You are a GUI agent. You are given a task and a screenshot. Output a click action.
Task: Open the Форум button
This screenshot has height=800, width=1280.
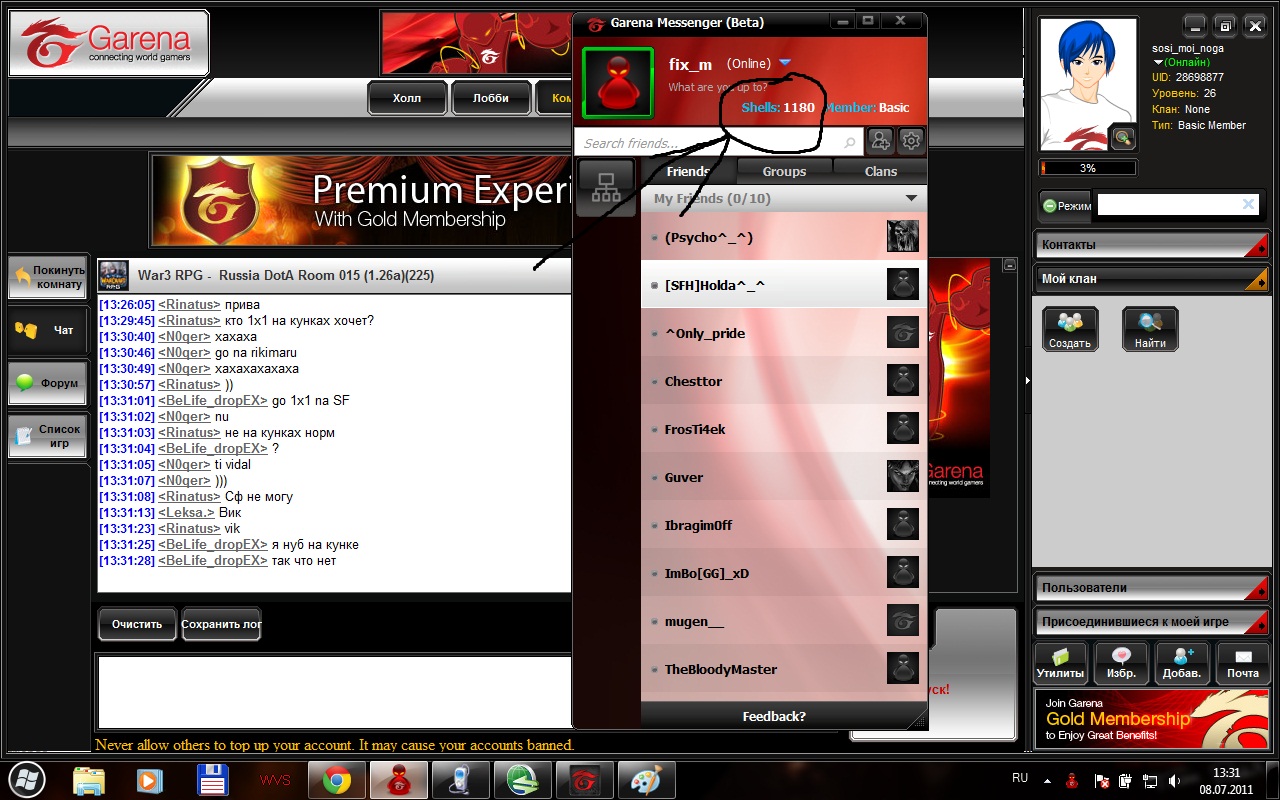[47, 383]
